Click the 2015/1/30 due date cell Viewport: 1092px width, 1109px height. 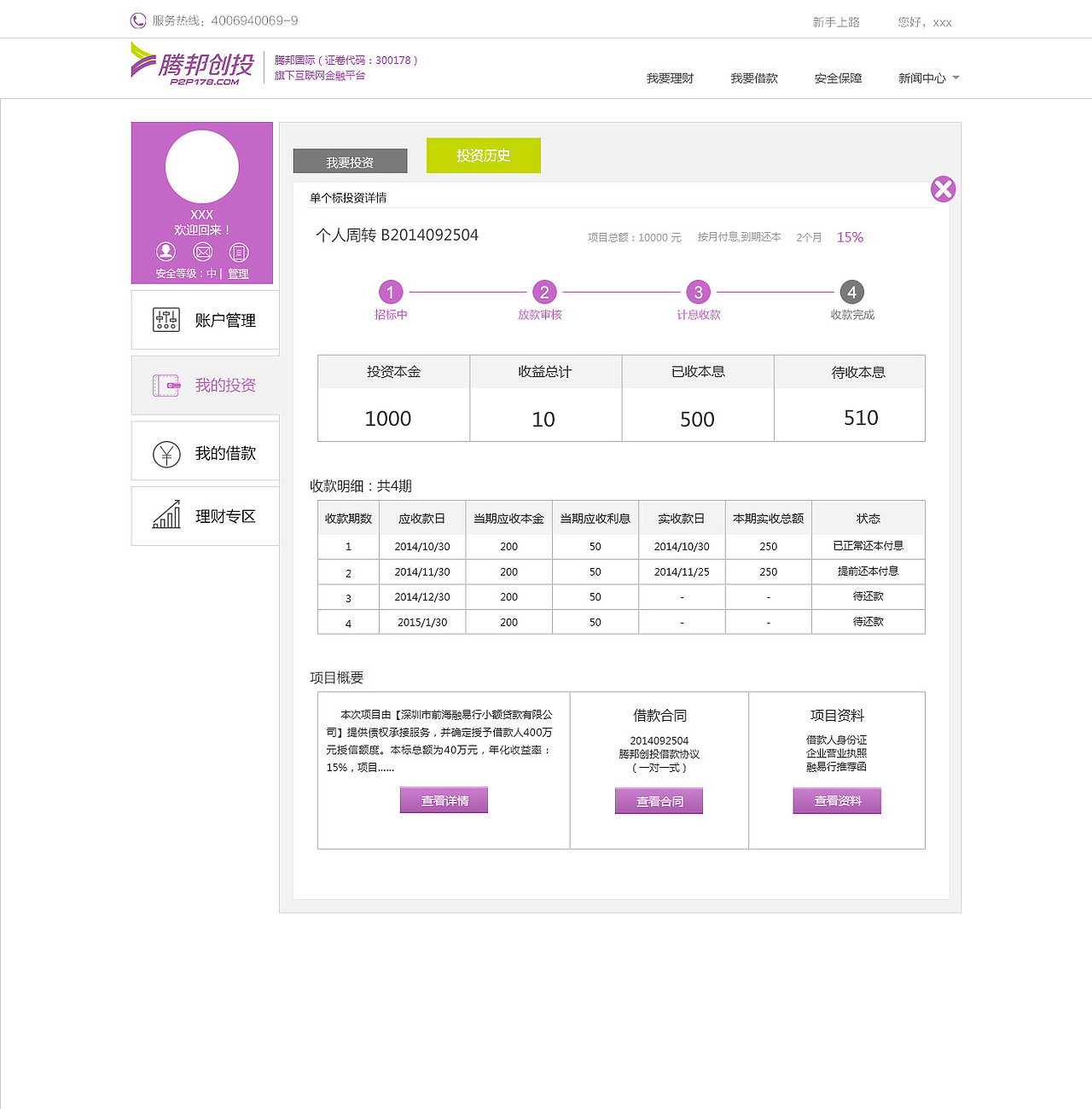(x=422, y=623)
